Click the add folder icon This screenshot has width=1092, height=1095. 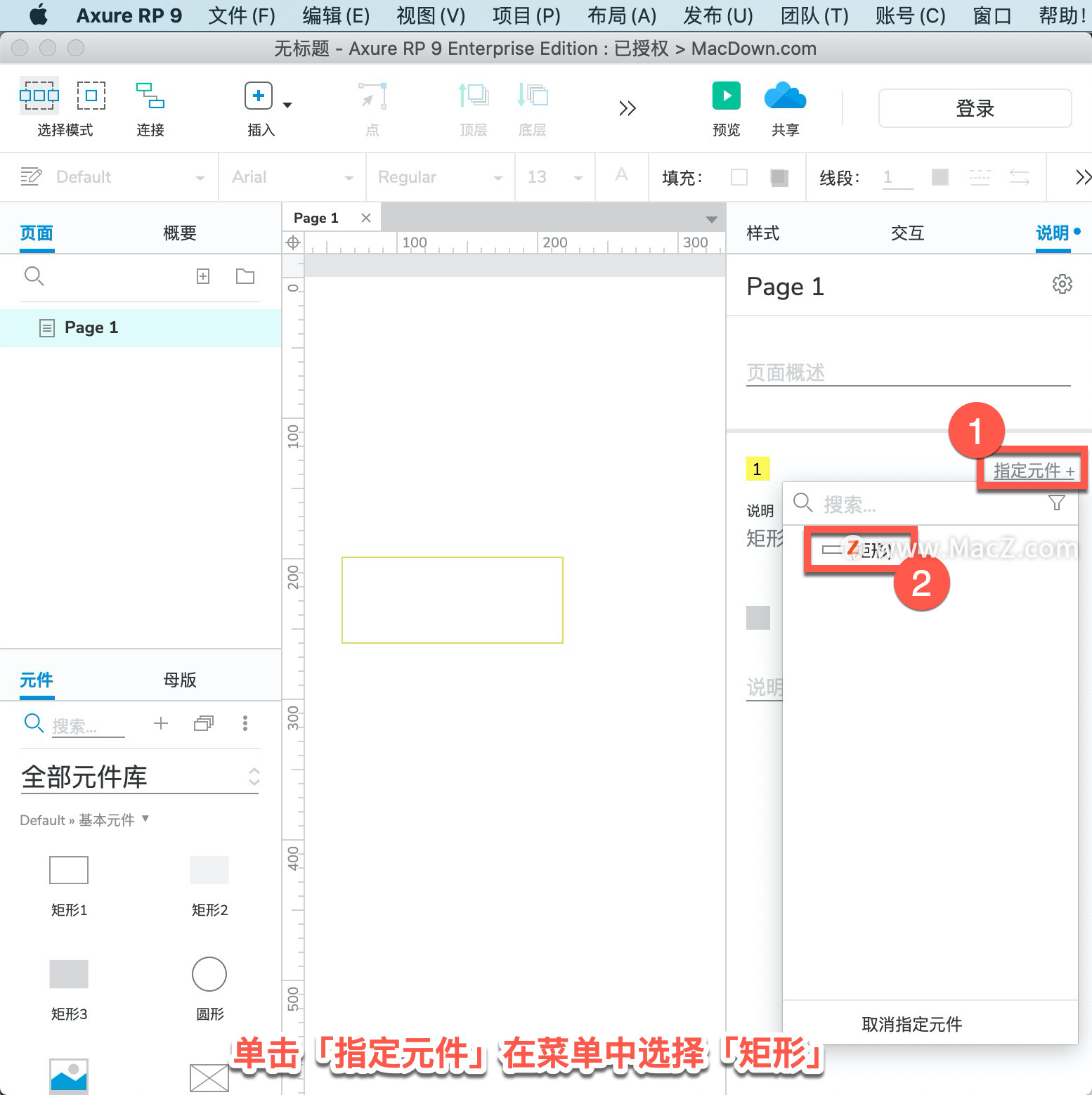click(x=245, y=276)
